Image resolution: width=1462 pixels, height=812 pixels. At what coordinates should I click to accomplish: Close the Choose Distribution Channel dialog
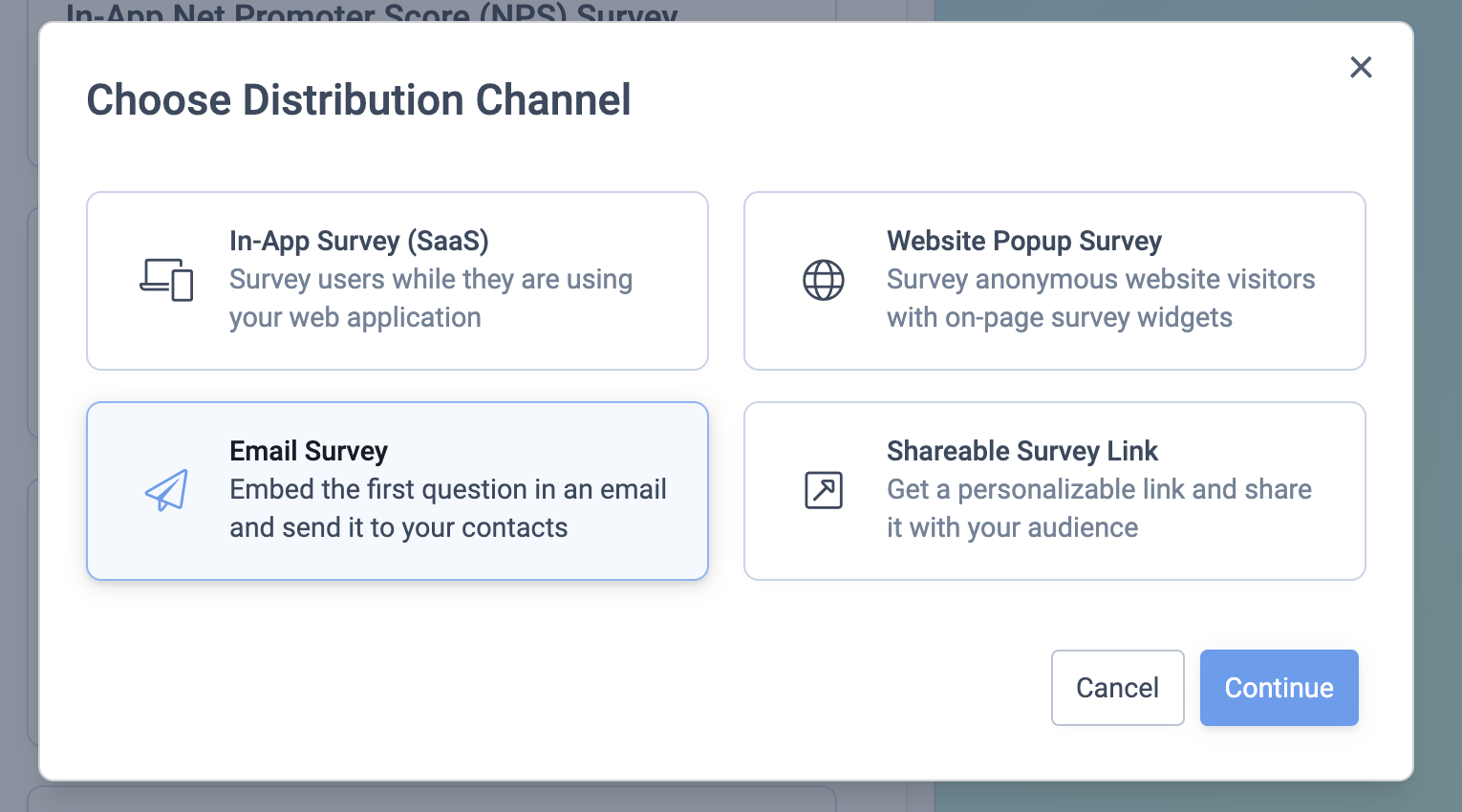point(1361,67)
